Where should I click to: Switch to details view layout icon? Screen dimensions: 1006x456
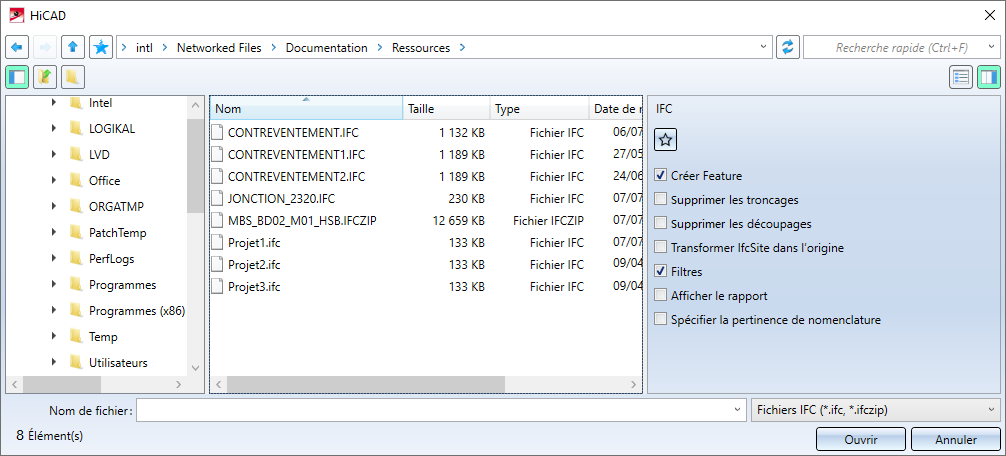point(961,77)
